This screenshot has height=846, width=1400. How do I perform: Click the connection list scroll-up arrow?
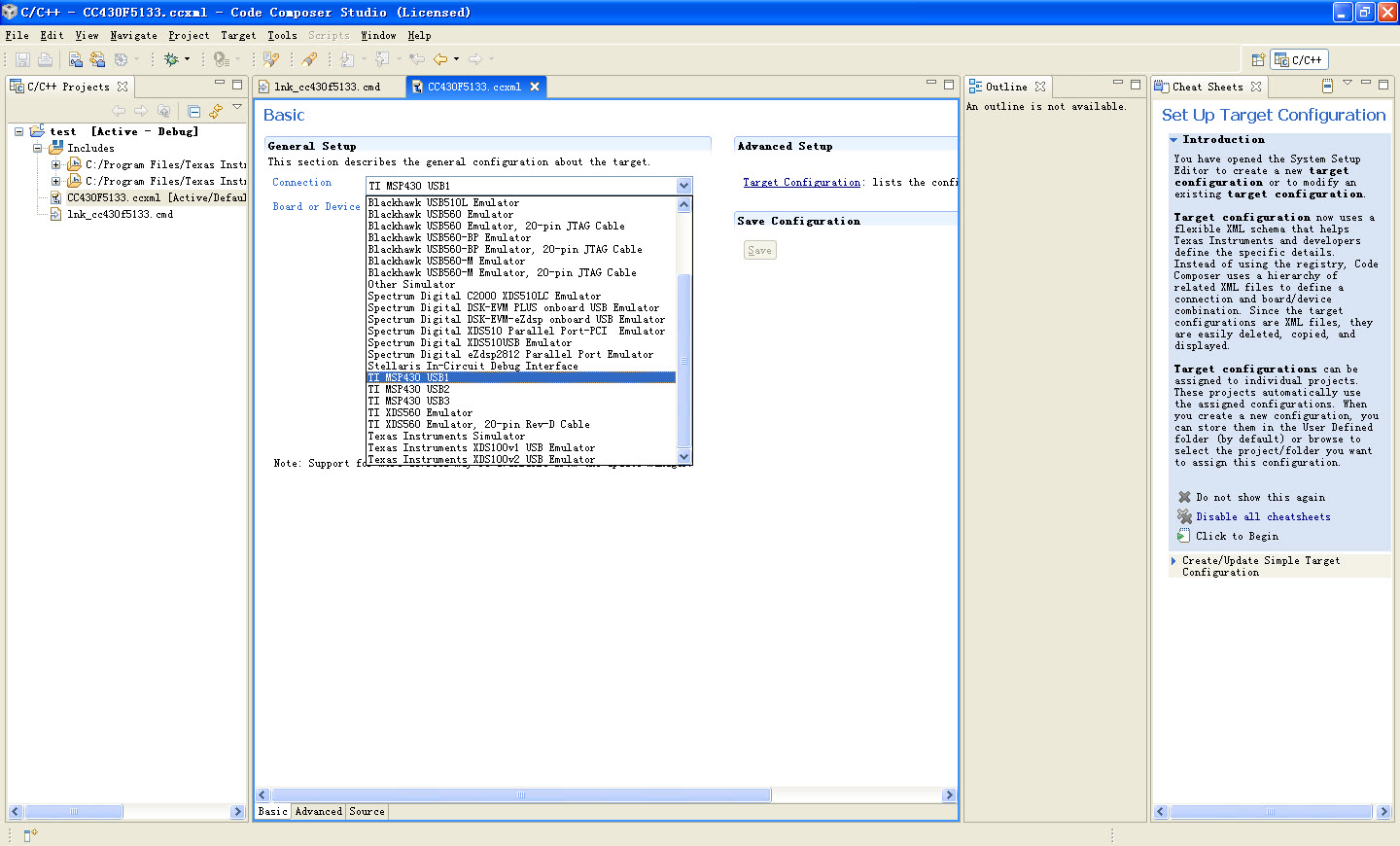pos(684,204)
